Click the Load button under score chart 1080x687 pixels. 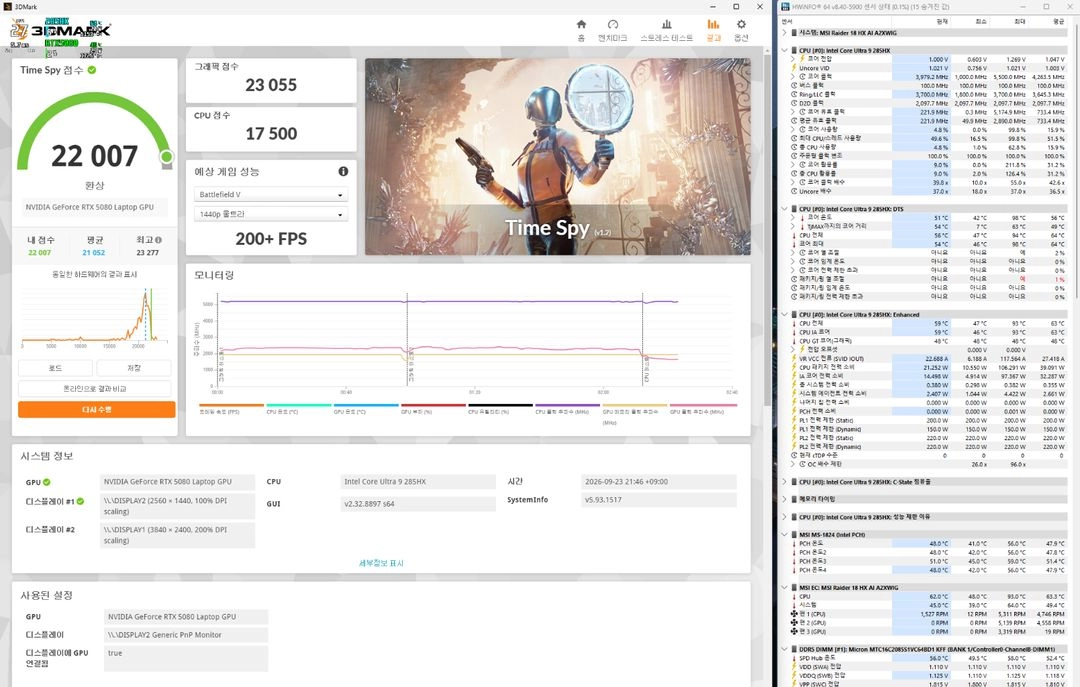56,368
